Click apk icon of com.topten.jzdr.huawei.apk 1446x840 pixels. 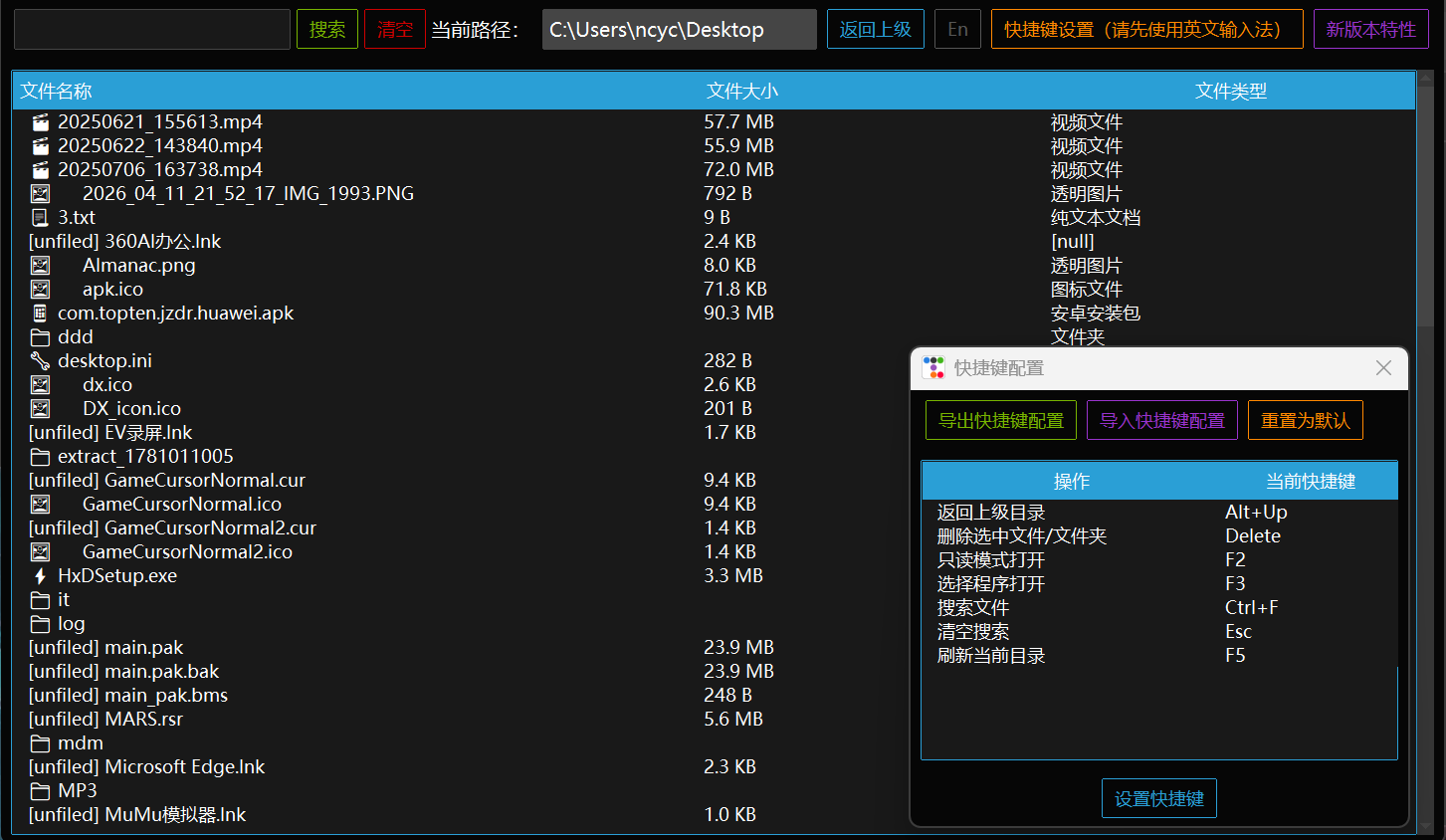40,314
